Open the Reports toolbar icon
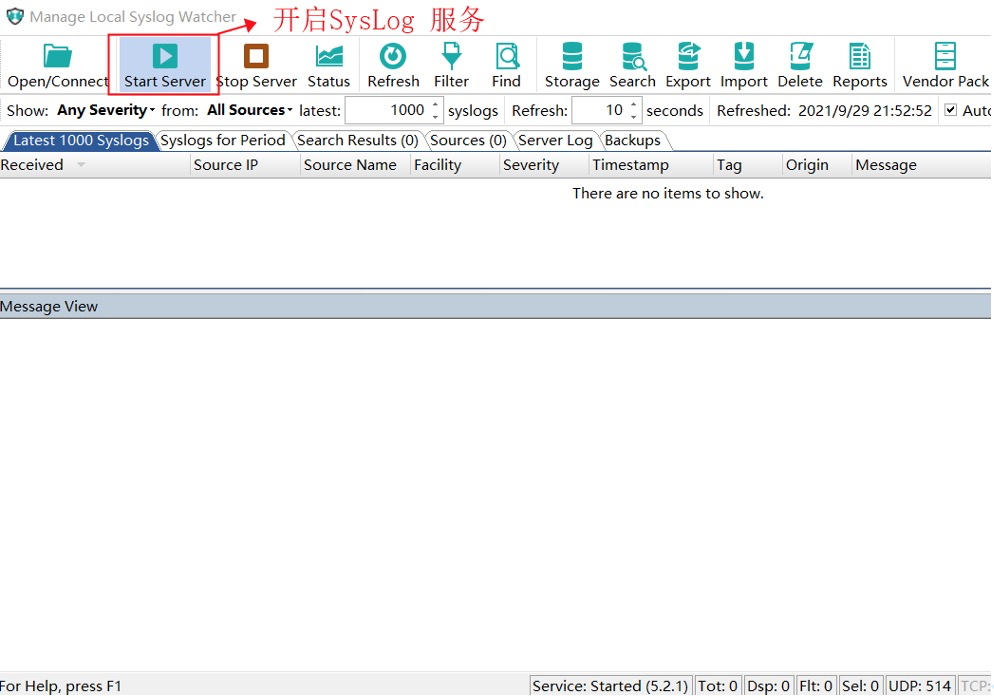Screen dimensions: 994x696 860,56
